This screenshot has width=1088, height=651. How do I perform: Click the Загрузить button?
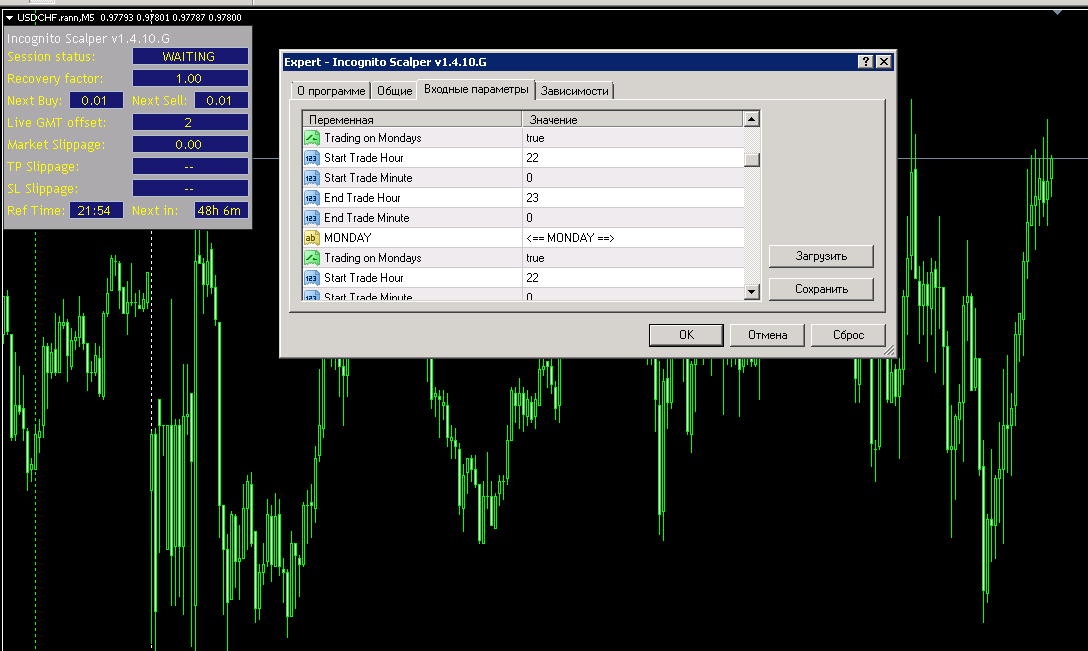tap(821, 256)
